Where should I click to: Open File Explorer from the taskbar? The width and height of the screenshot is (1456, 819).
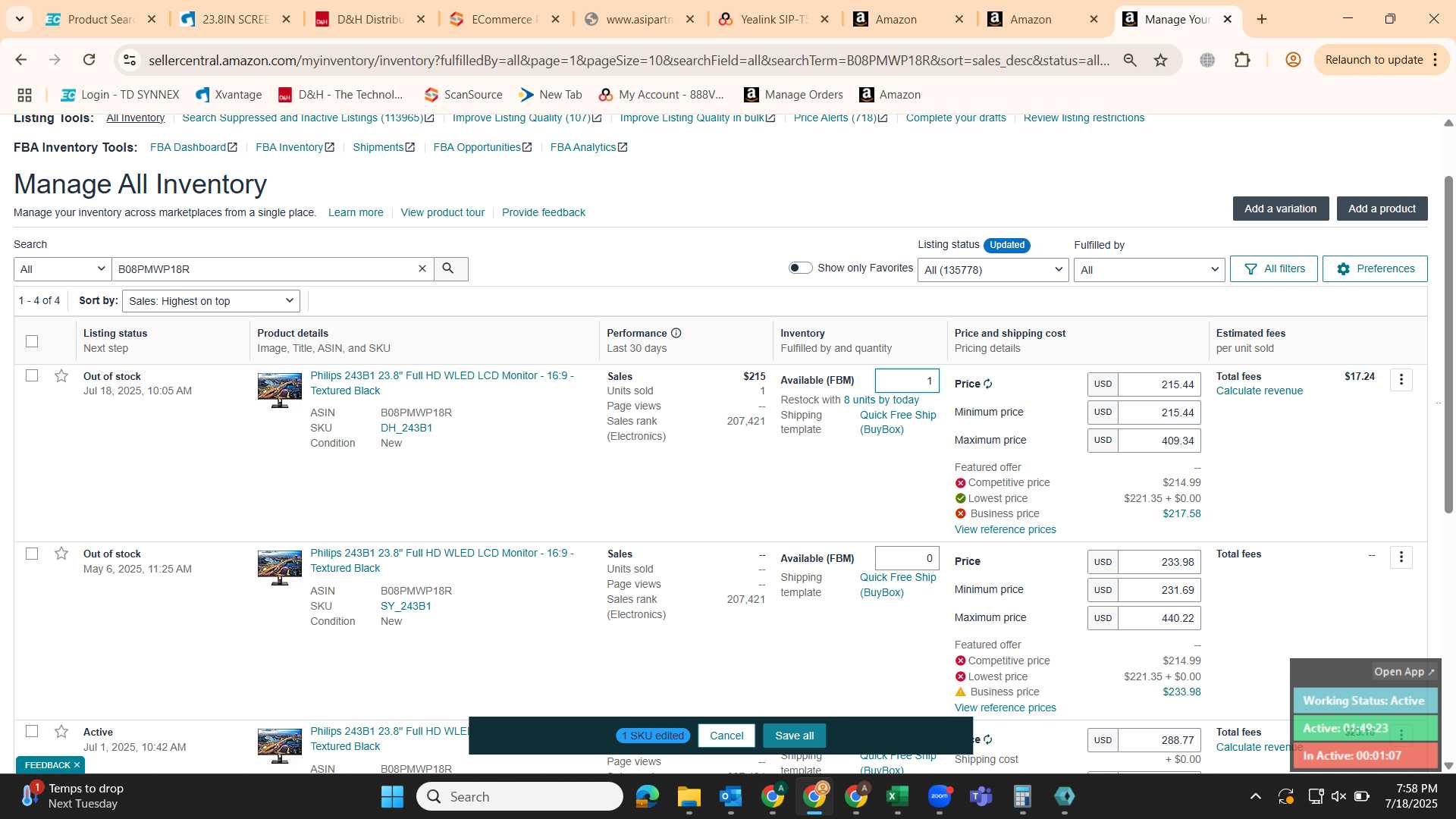coord(689,796)
